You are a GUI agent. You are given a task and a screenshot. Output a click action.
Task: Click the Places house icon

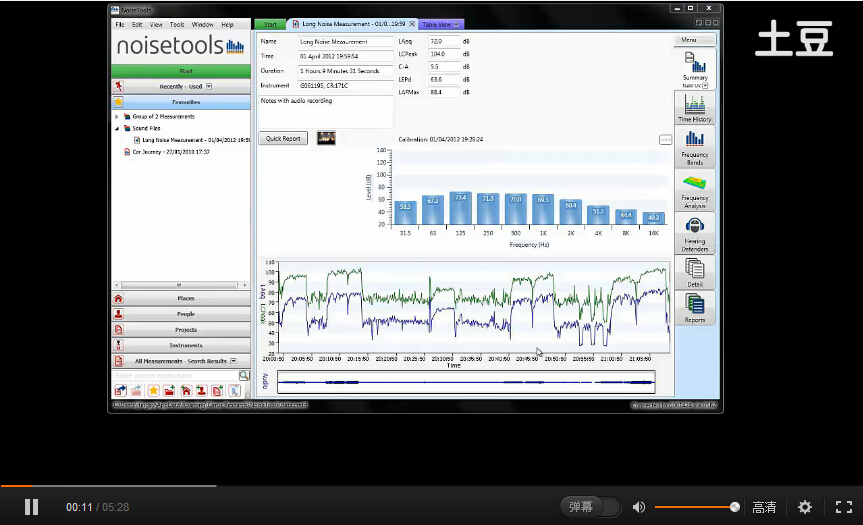[x=118, y=298]
